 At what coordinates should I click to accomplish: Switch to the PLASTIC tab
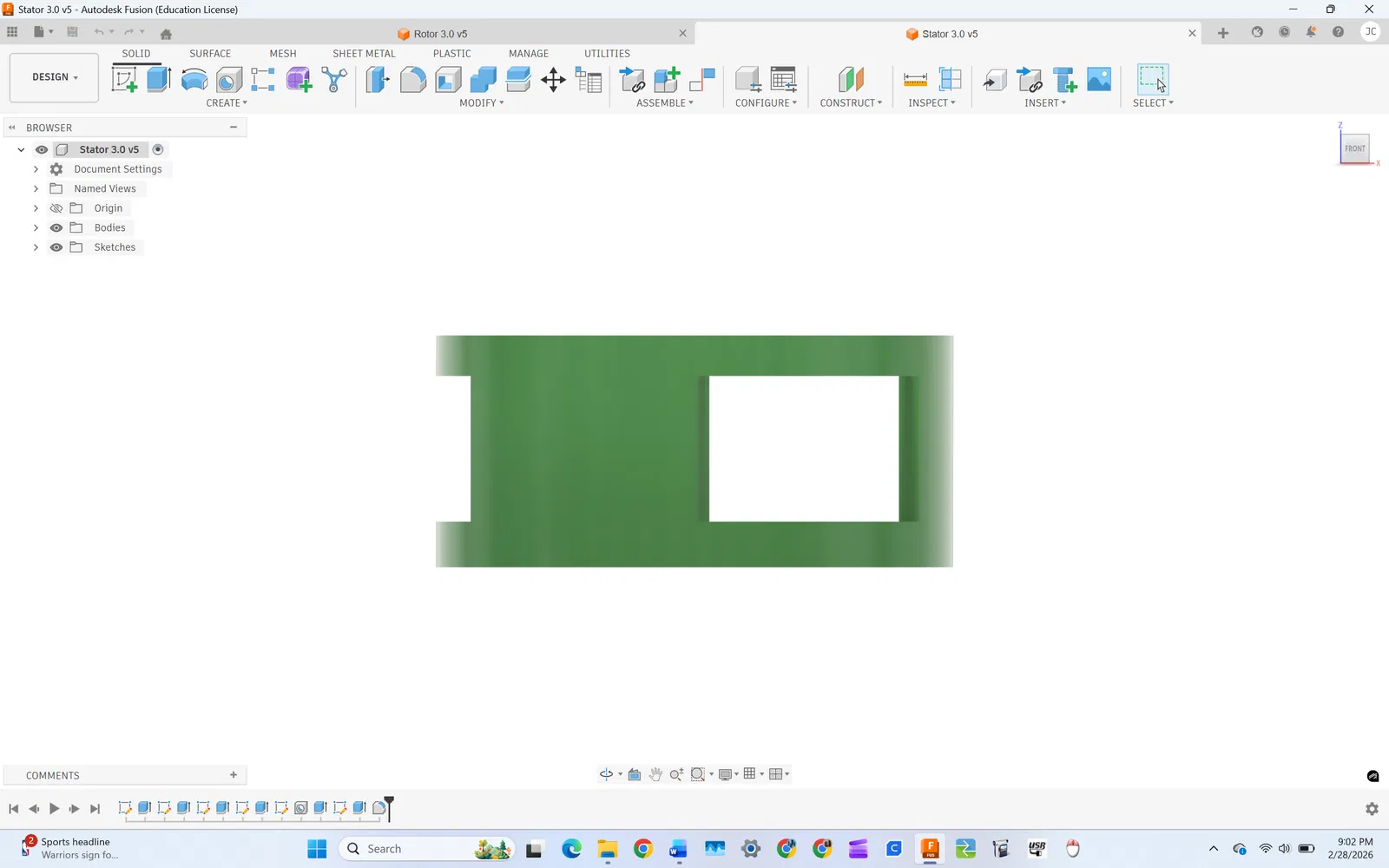(452, 54)
